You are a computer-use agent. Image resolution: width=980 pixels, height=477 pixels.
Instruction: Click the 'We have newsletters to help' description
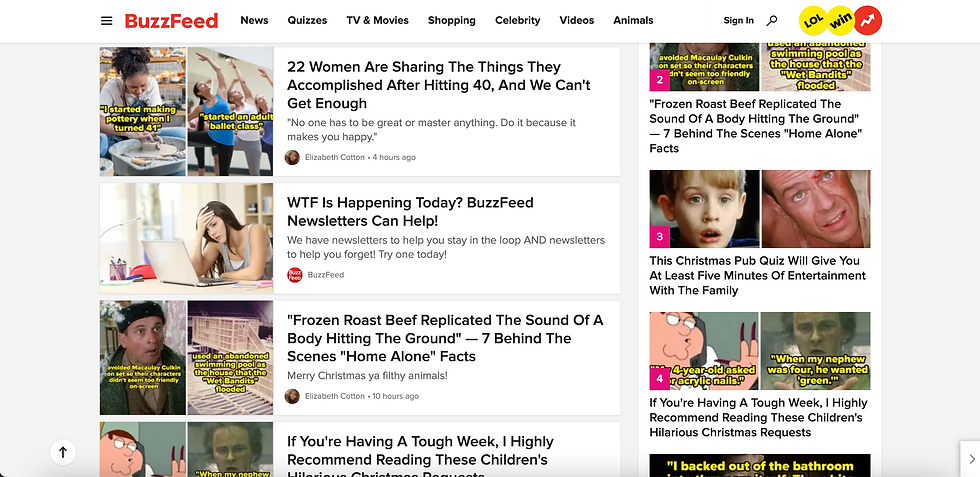pyautogui.click(x=446, y=247)
